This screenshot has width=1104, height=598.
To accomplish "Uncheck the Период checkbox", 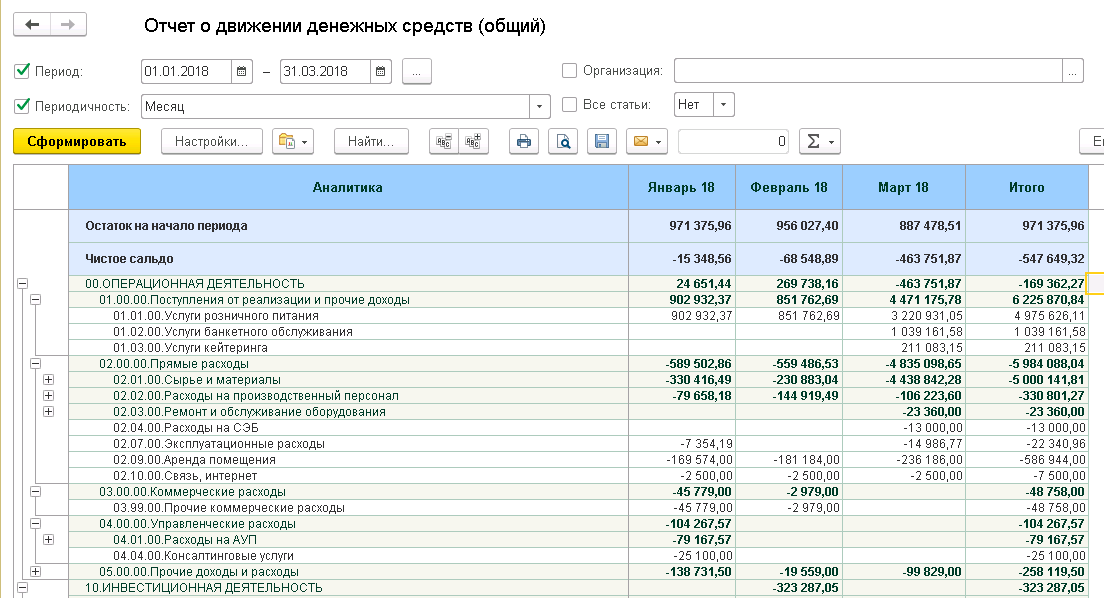I will [22, 71].
